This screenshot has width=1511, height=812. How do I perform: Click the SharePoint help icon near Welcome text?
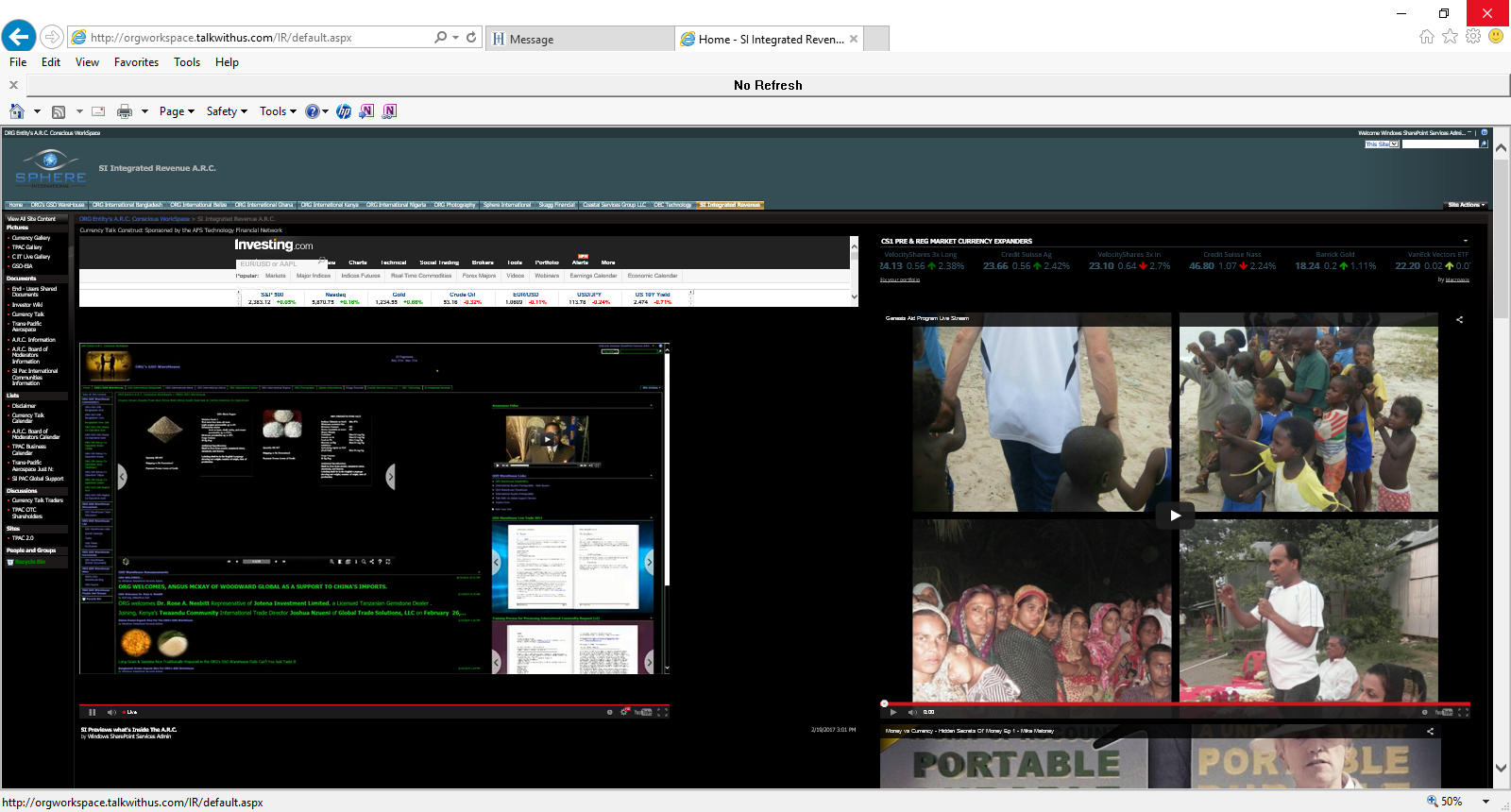coord(1484,133)
